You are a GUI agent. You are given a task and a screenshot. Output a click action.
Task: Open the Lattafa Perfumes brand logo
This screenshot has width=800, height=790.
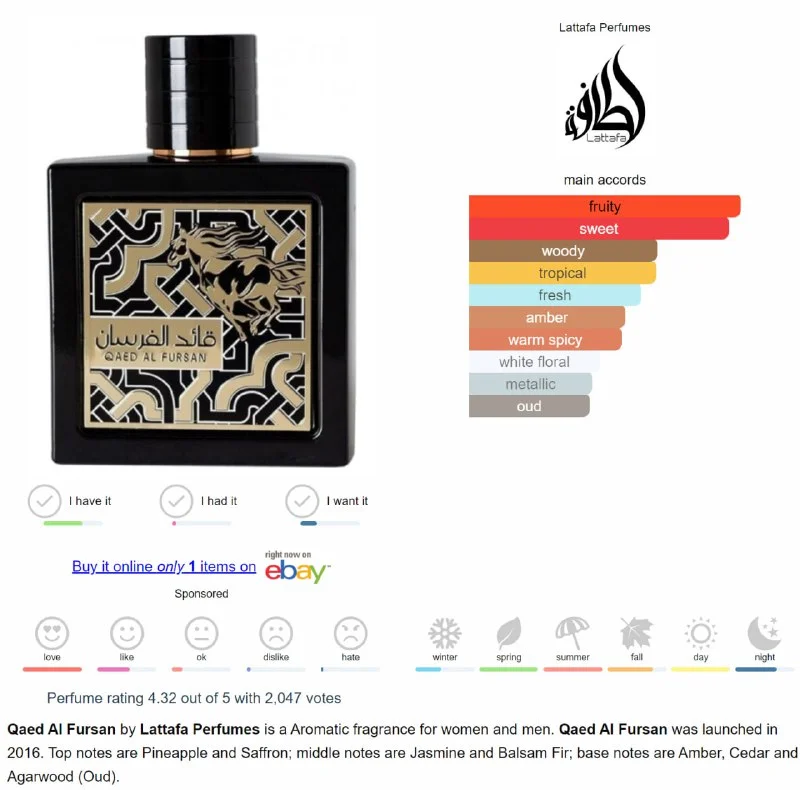(x=605, y=97)
